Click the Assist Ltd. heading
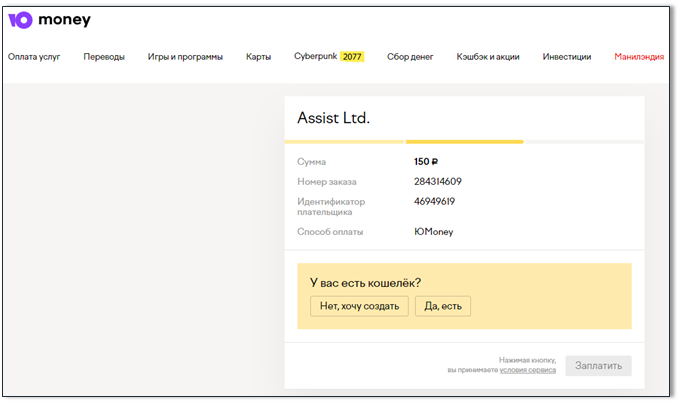This screenshot has width=680, height=403. pyautogui.click(x=333, y=118)
